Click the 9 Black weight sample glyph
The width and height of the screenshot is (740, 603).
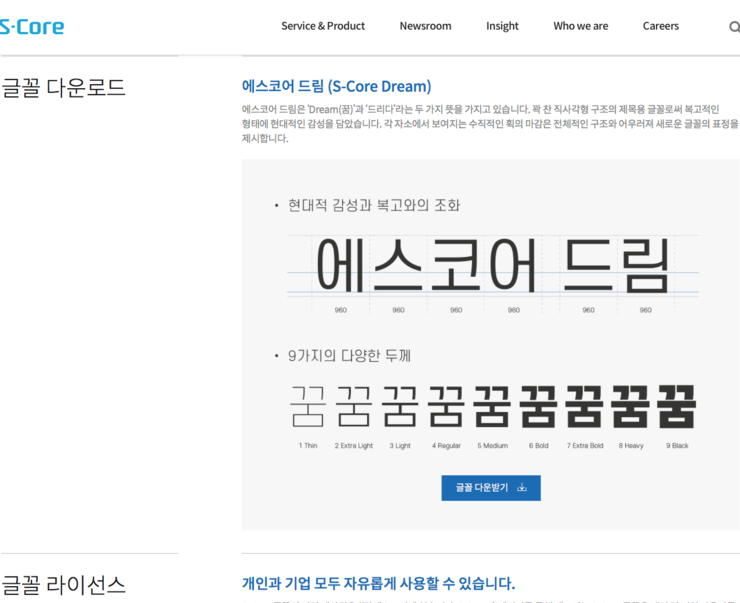click(677, 406)
